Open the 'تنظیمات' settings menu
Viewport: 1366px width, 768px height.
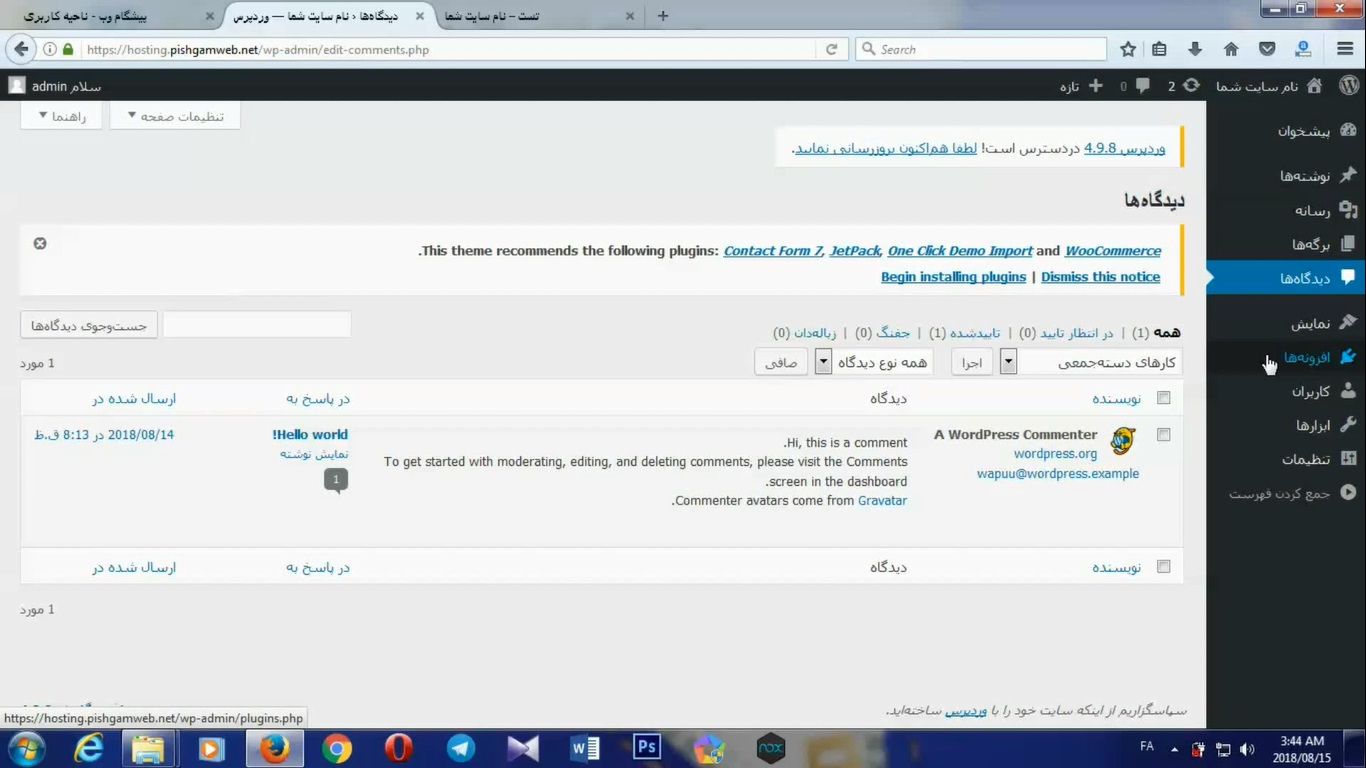point(1286,459)
